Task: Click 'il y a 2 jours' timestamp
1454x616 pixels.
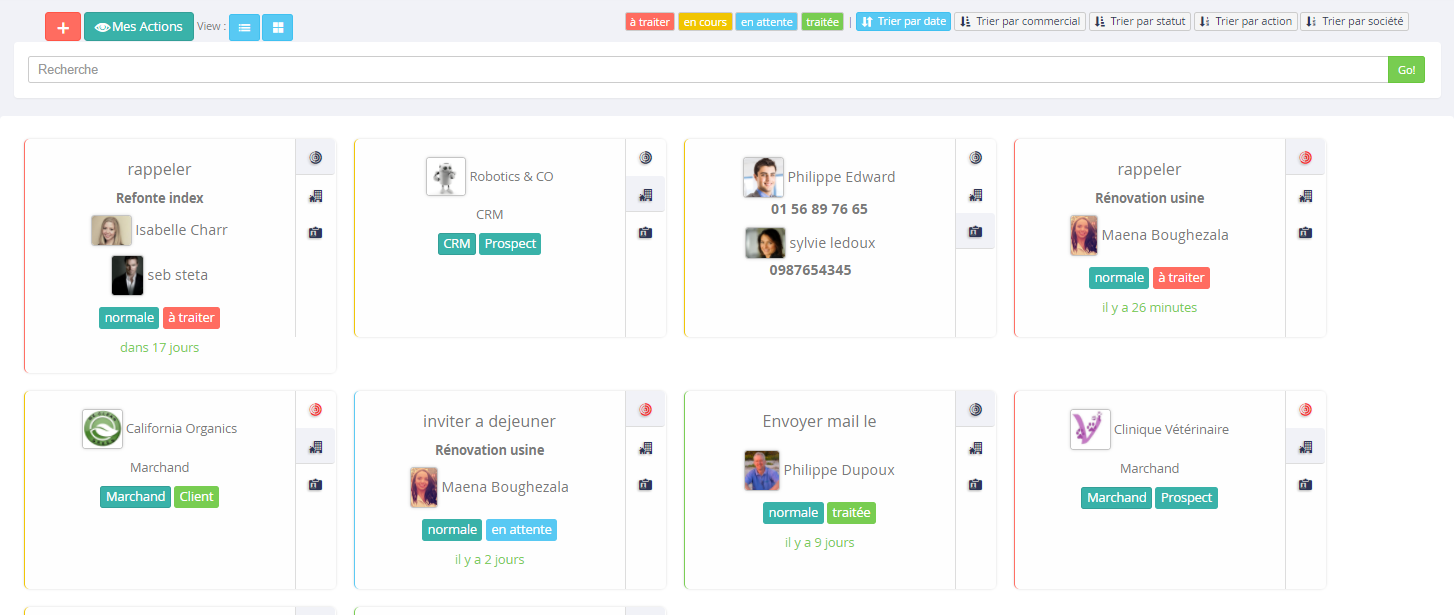Action: coord(490,560)
